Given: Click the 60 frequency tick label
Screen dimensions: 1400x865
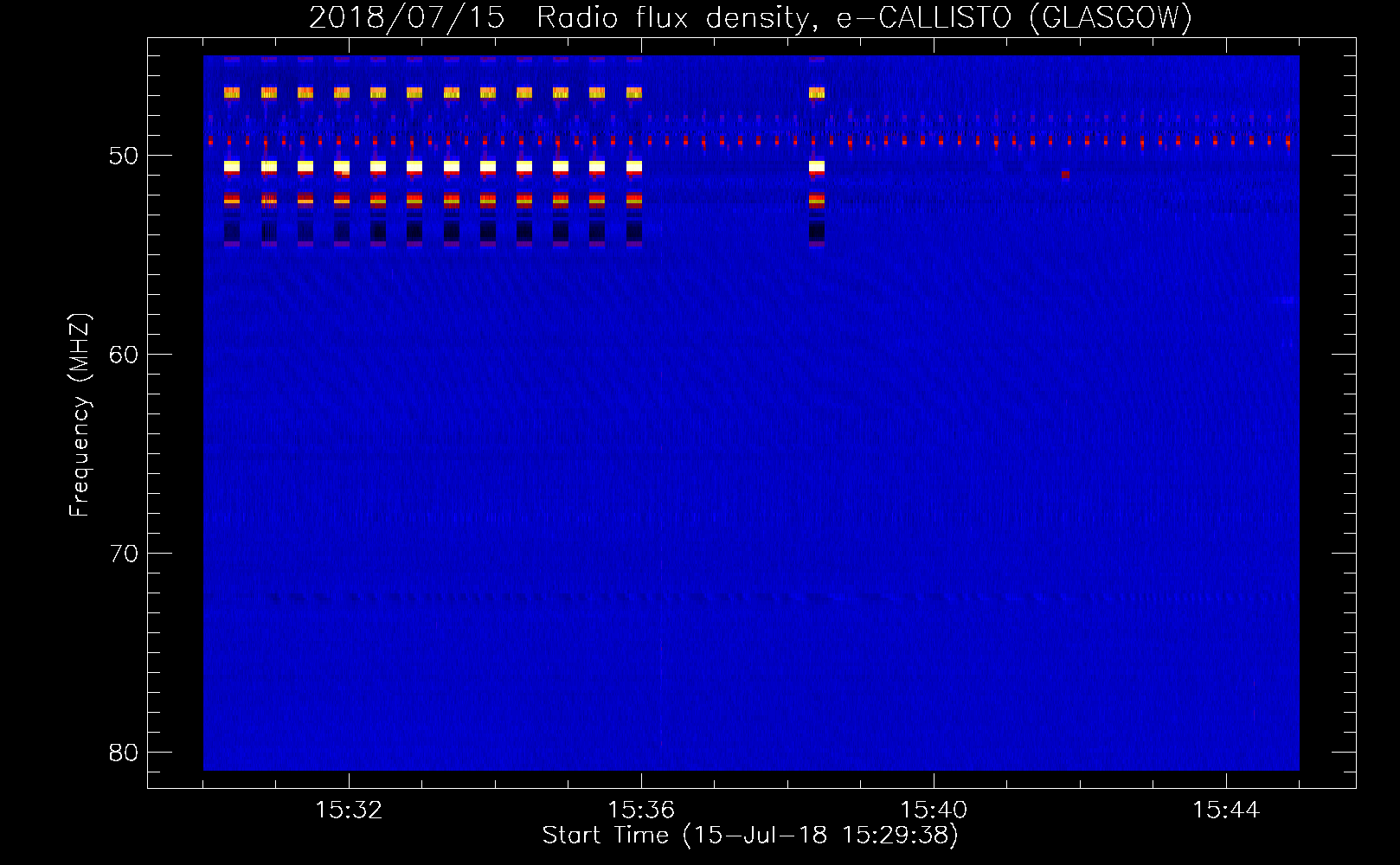Looking at the screenshot, I should click(124, 355).
